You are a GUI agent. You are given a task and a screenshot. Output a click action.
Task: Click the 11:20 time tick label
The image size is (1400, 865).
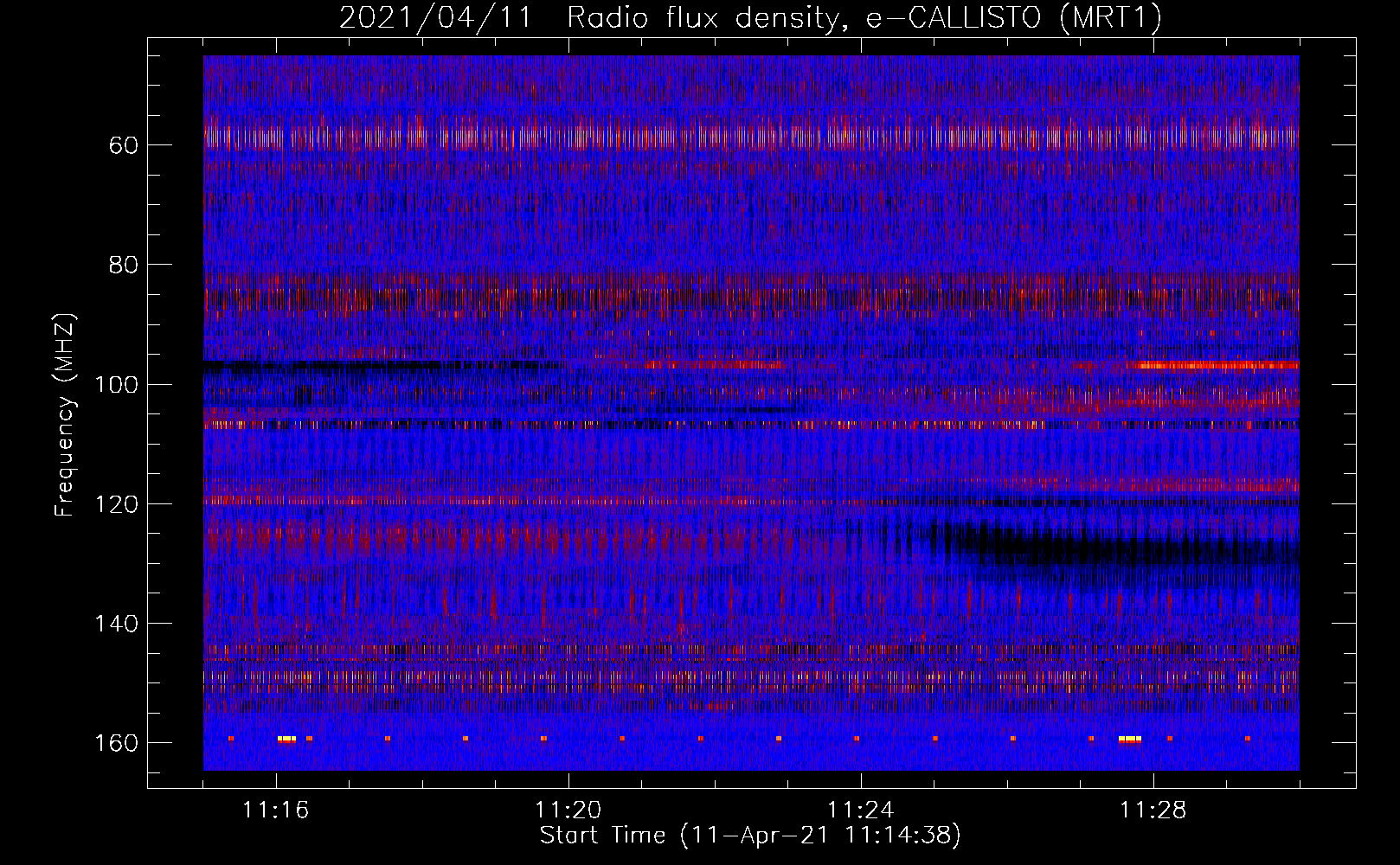pyautogui.click(x=568, y=811)
